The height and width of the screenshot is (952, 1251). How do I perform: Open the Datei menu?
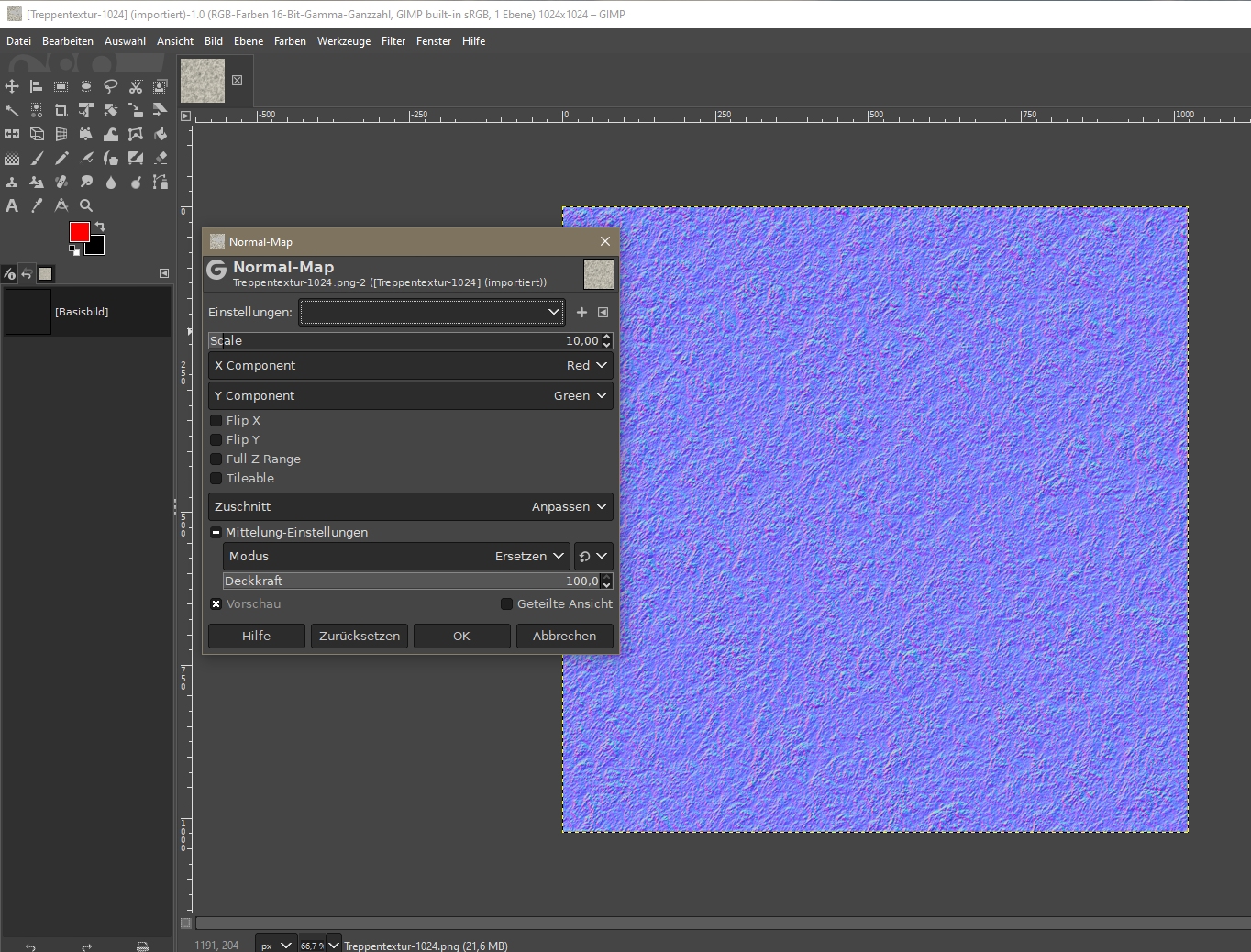[18, 41]
